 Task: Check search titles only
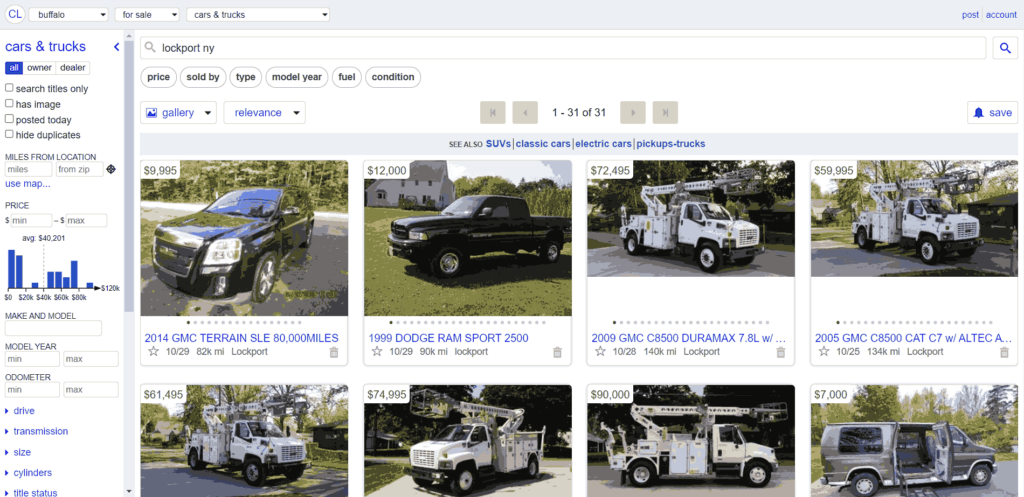pos(9,88)
